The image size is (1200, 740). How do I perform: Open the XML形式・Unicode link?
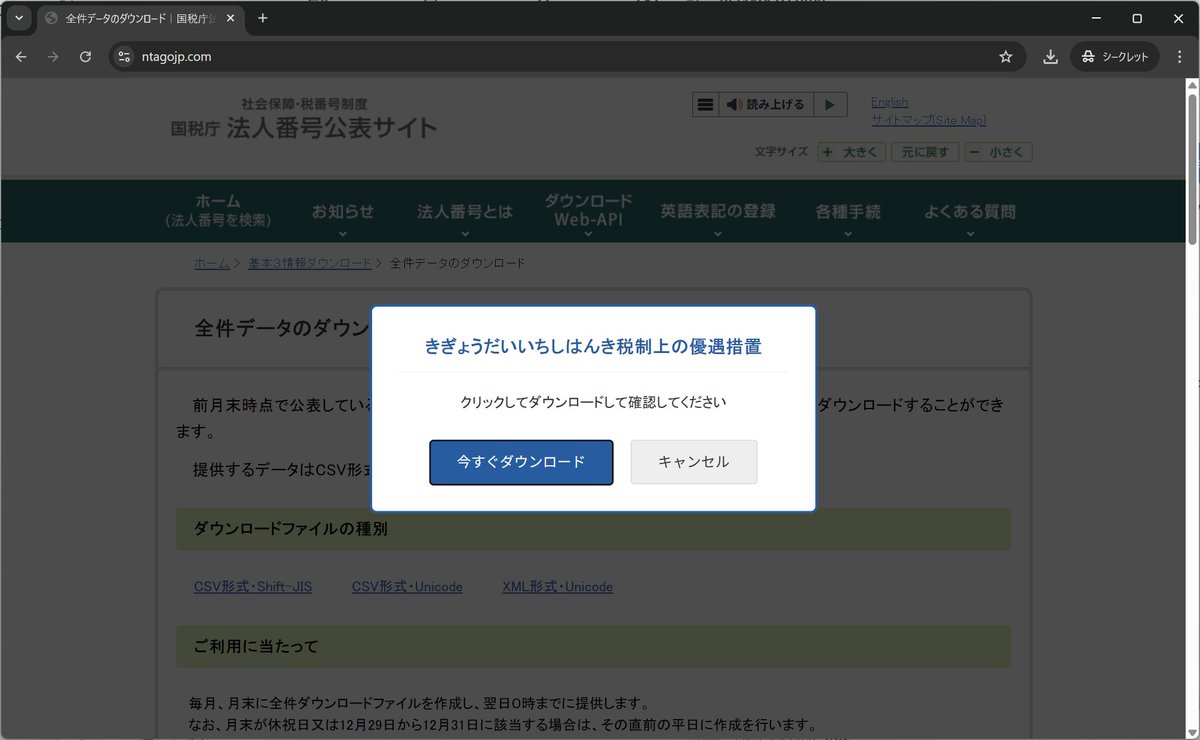click(x=557, y=587)
